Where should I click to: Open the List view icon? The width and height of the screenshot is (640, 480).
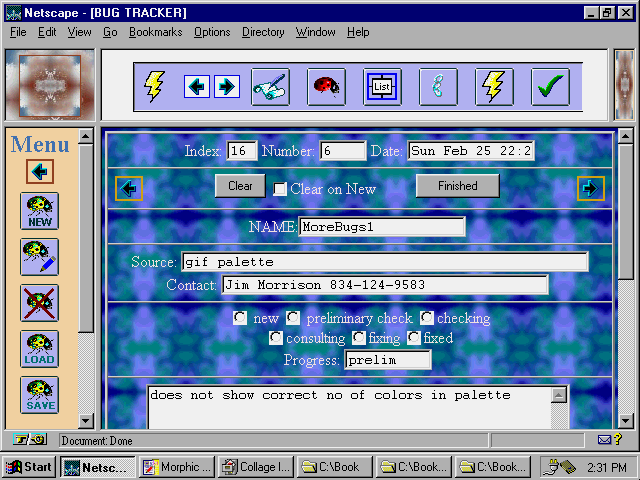tap(382, 87)
